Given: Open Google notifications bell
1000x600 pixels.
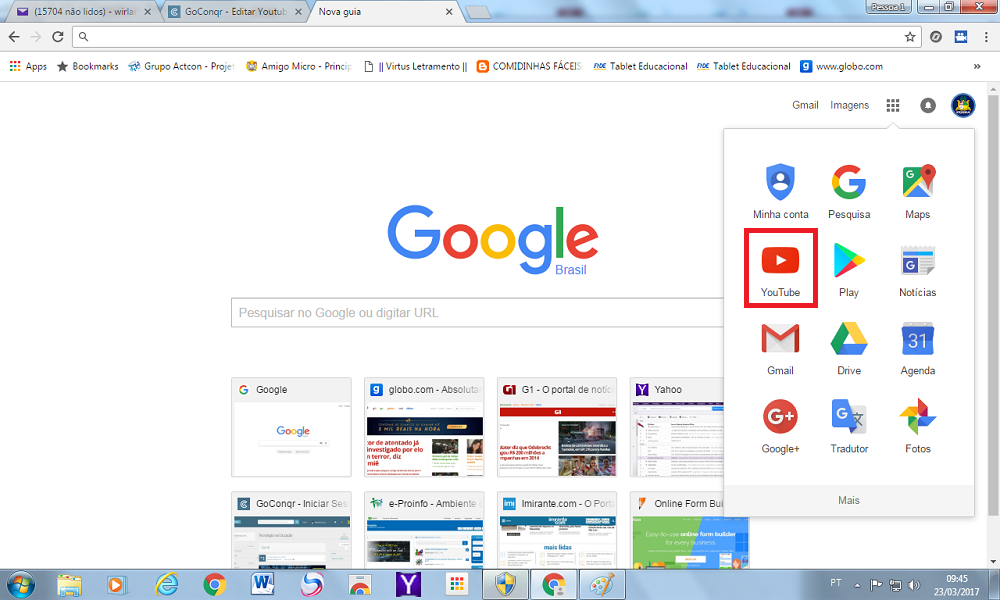Looking at the screenshot, I should pyautogui.click(x=928, y=105).
